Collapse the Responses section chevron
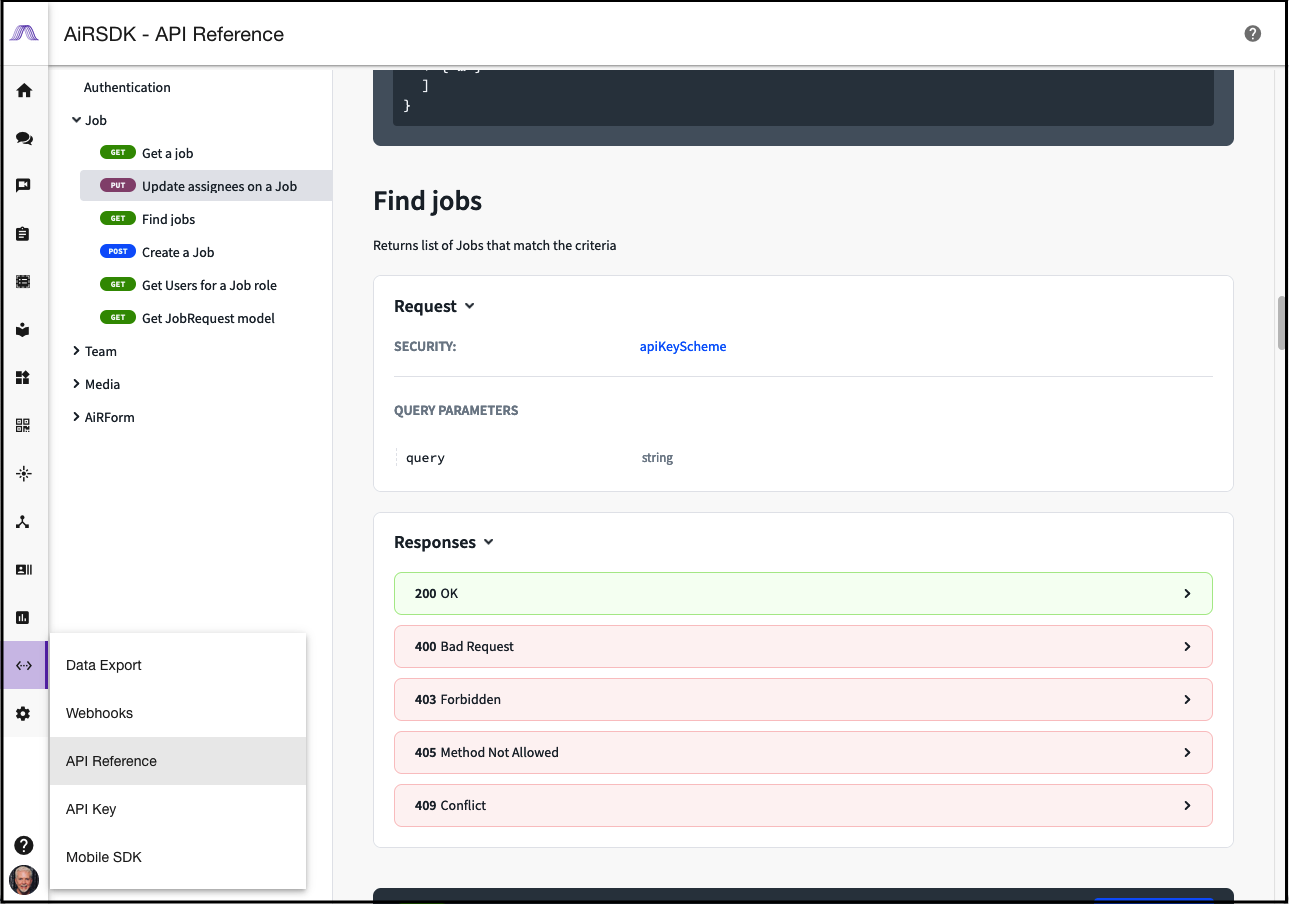 click(x=489, y=543)
